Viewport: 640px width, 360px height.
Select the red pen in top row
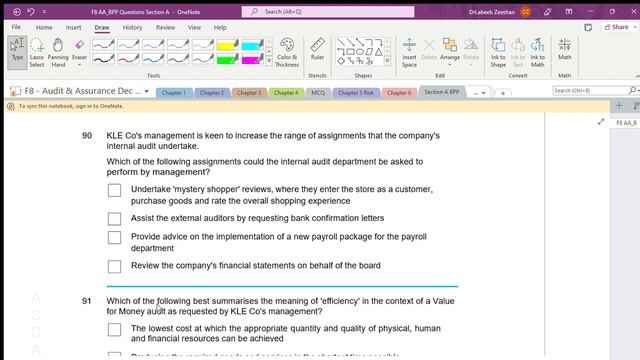pos(128,44)
